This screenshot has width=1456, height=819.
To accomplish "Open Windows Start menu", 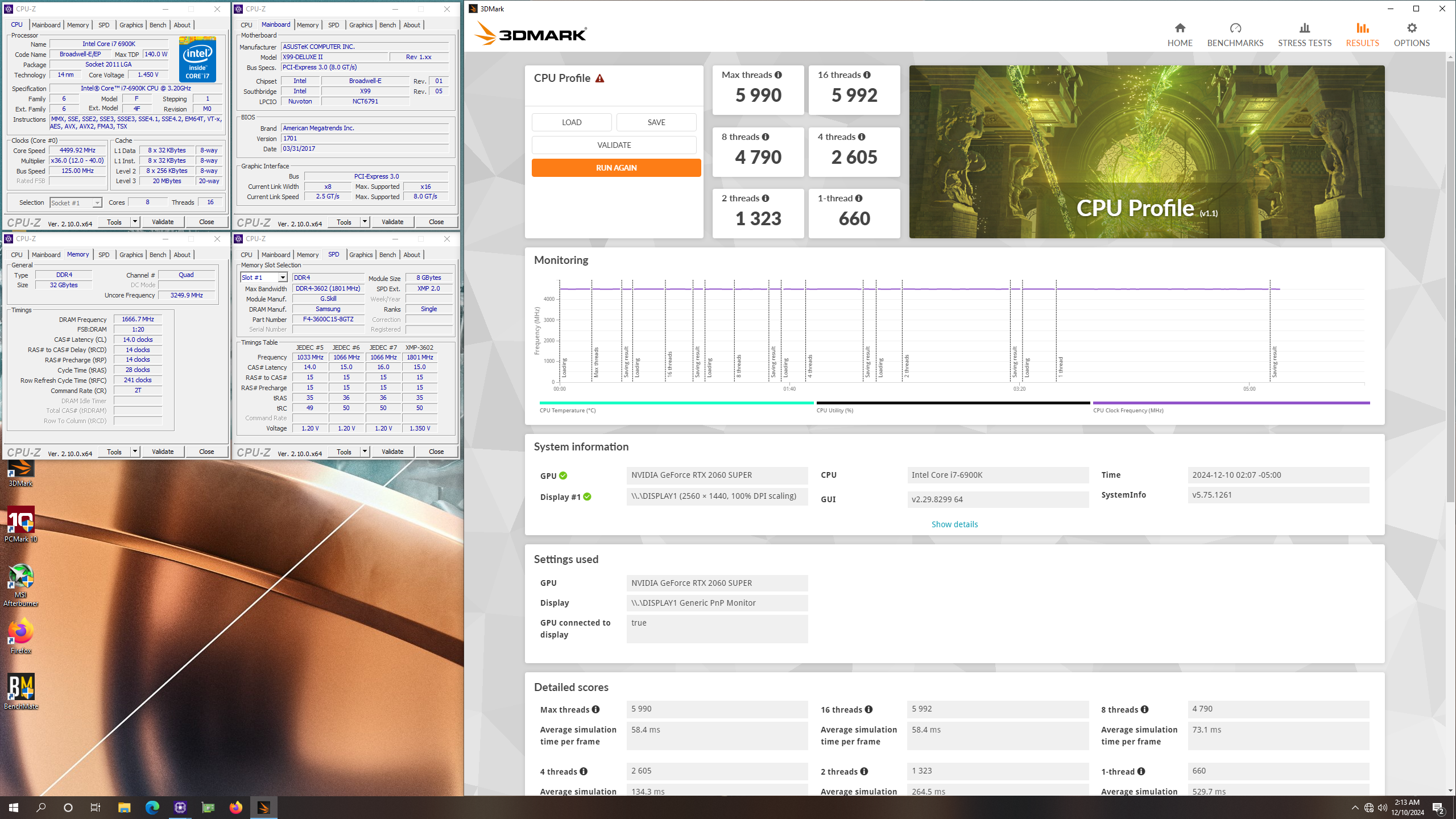I will coord(14,808).
